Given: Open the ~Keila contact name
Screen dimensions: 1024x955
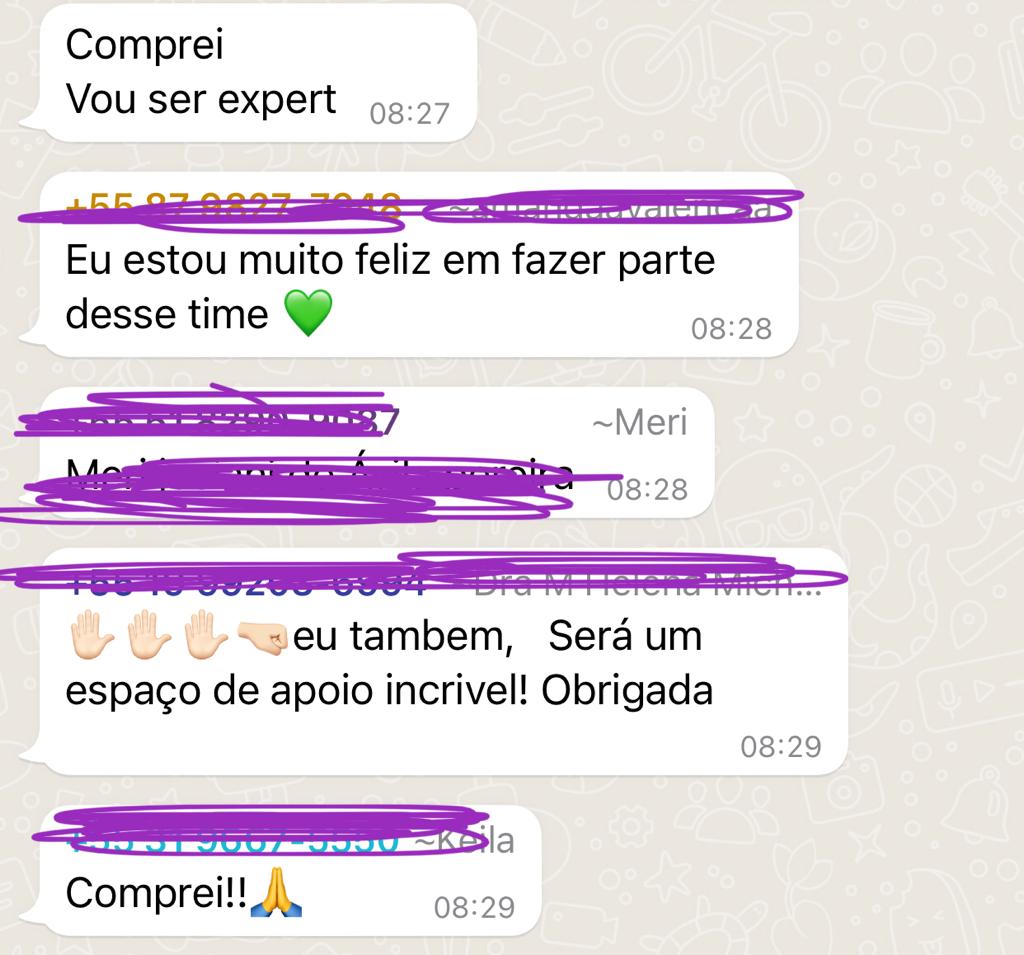Looking at the screenshot, I should 465,841.
